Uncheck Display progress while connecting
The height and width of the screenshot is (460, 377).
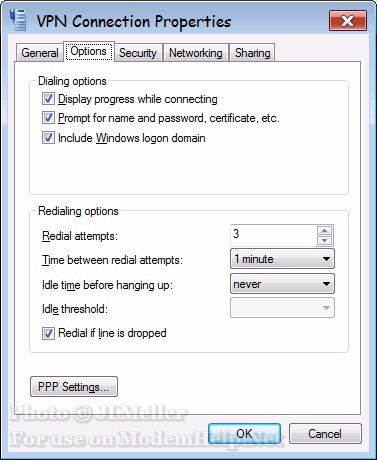48,99
